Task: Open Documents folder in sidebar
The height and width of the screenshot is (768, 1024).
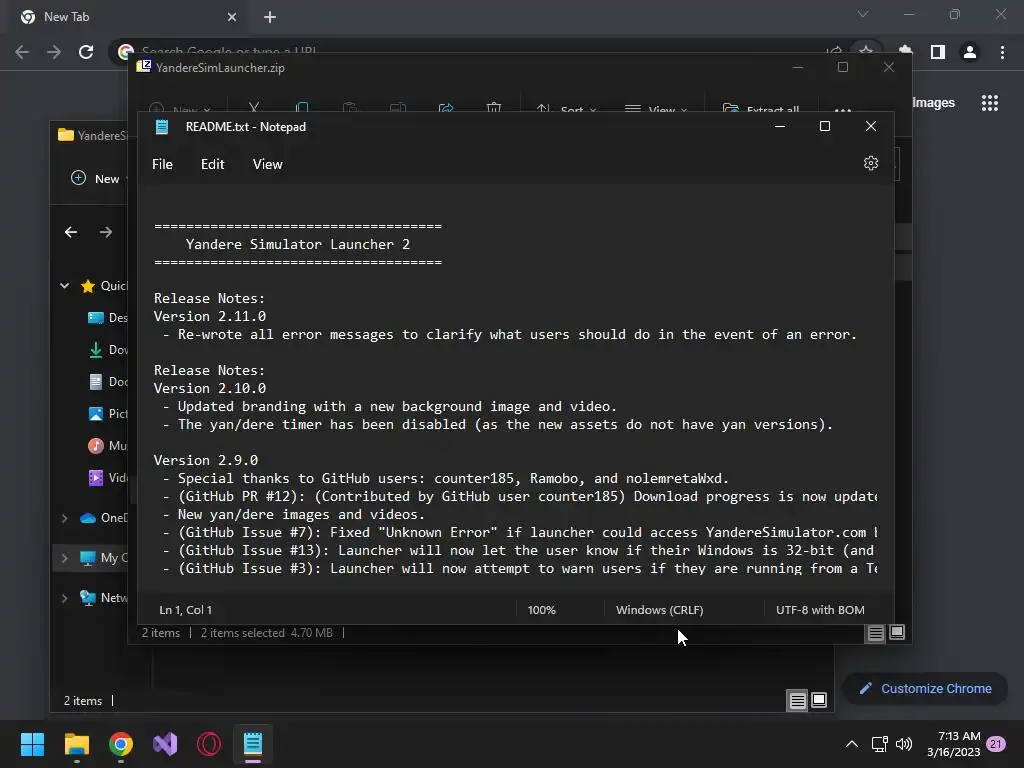Action: [x=108, y=382]
